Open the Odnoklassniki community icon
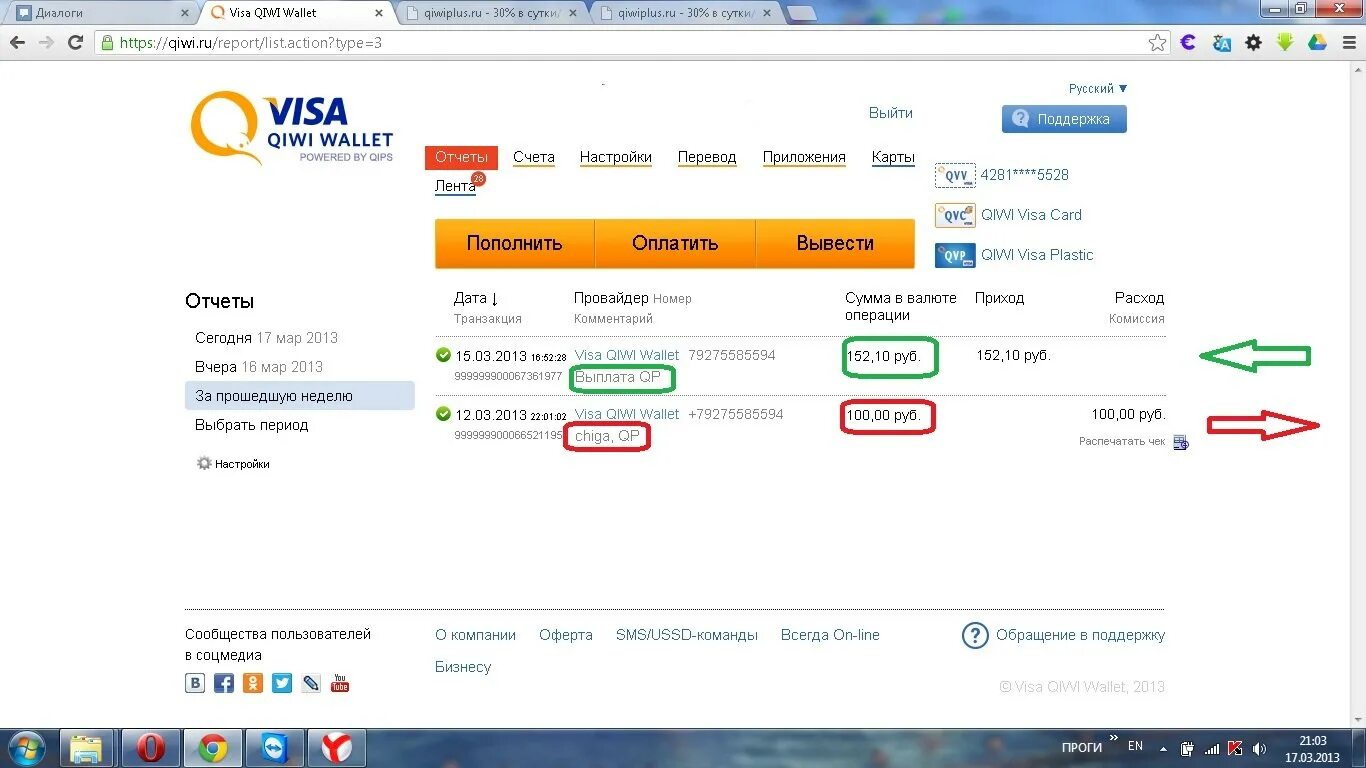1366x768 pixels. point(253,683)
